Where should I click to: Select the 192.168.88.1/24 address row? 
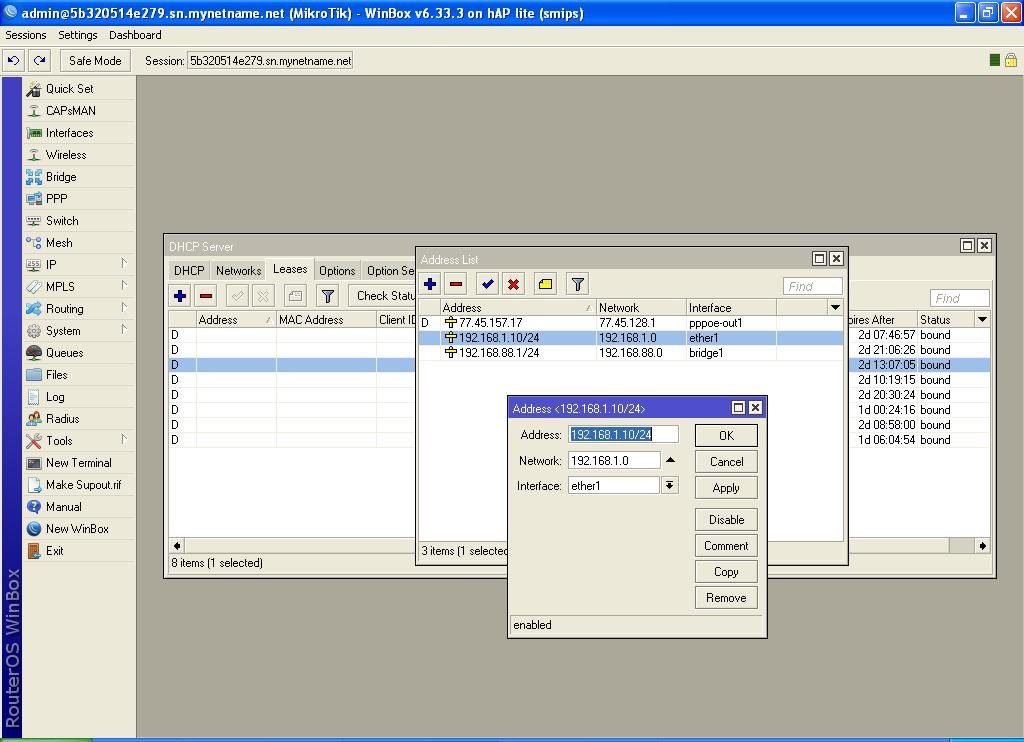499,353
